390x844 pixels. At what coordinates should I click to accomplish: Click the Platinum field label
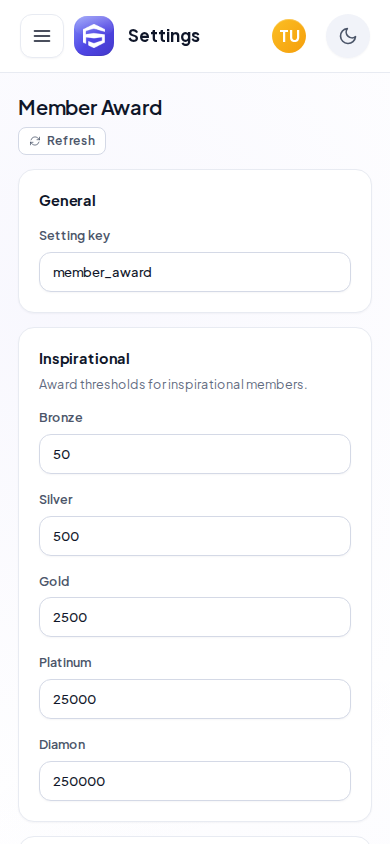65,663
